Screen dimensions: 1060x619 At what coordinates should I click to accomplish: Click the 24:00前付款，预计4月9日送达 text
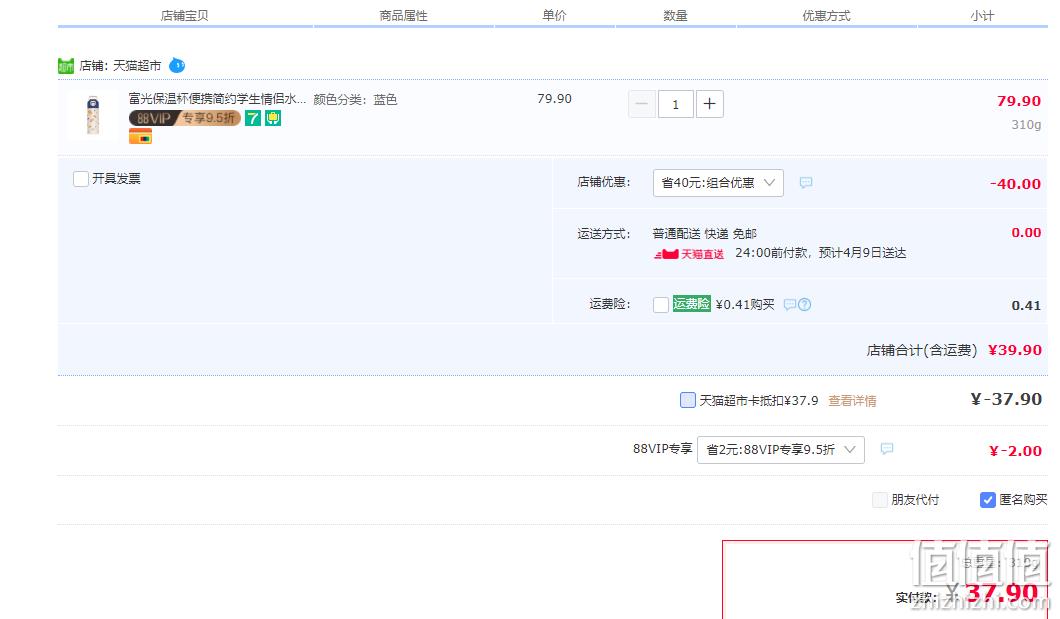click(821, 253)
